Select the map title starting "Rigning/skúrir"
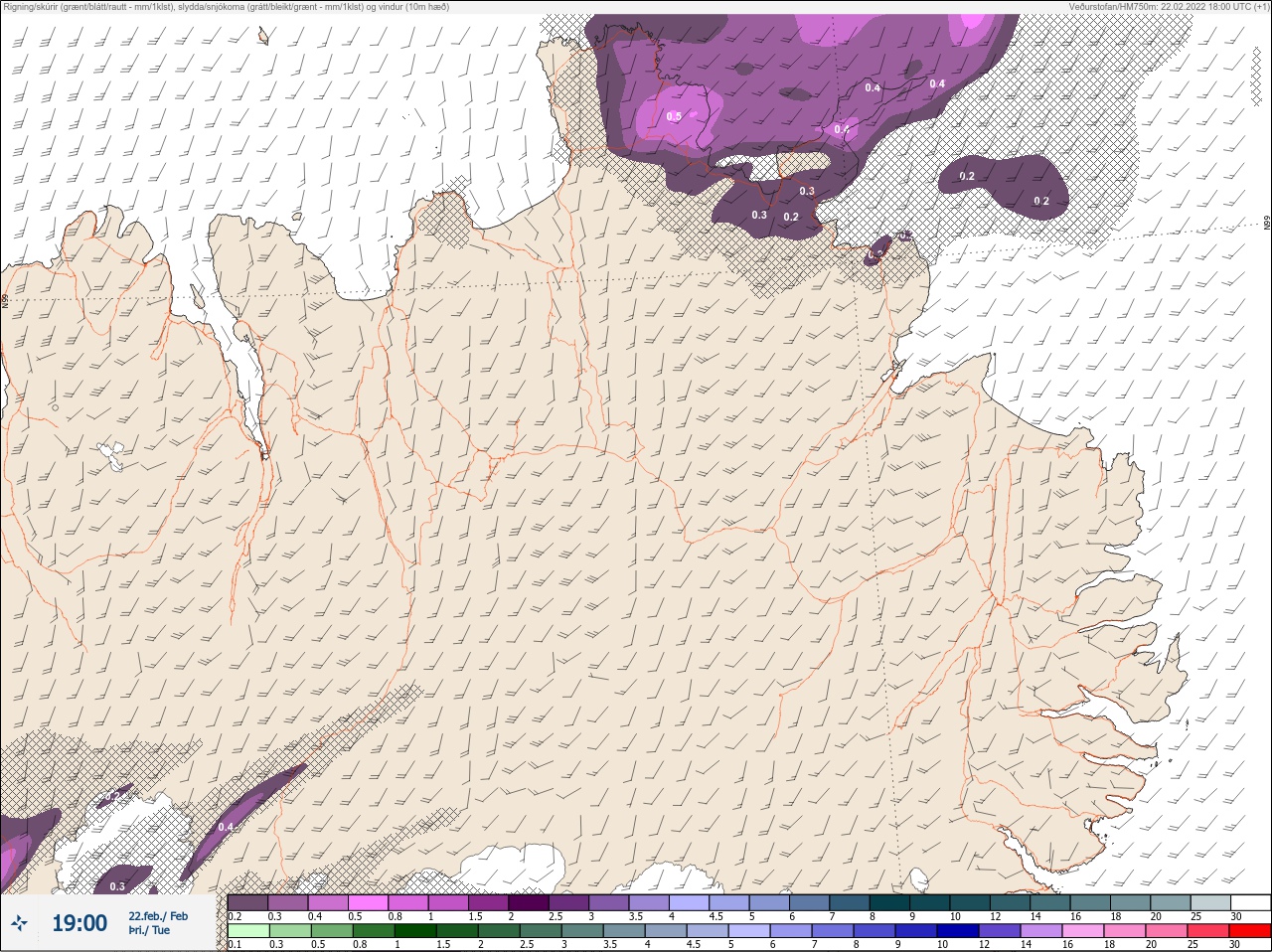 pos(227,7)
